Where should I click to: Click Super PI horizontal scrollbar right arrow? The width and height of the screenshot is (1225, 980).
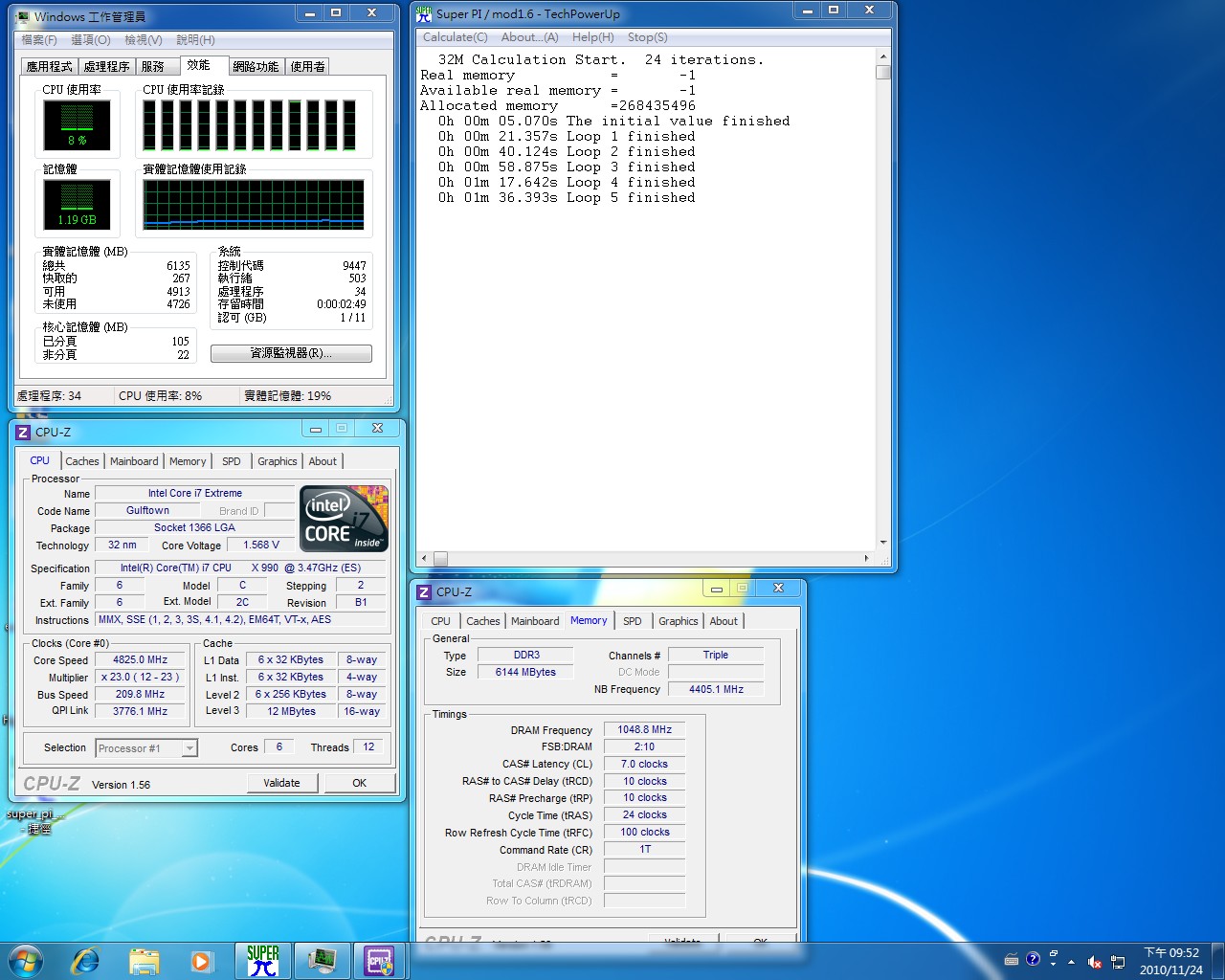867,558
